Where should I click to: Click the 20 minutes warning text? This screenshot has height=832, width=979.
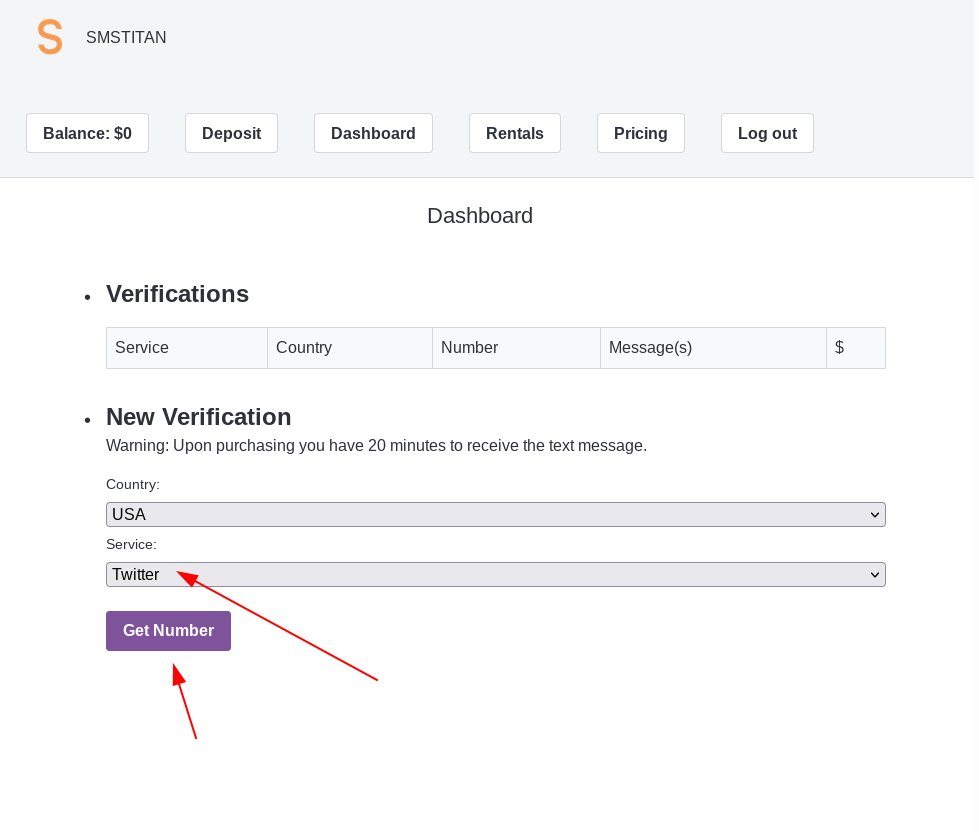pos(376,446)
